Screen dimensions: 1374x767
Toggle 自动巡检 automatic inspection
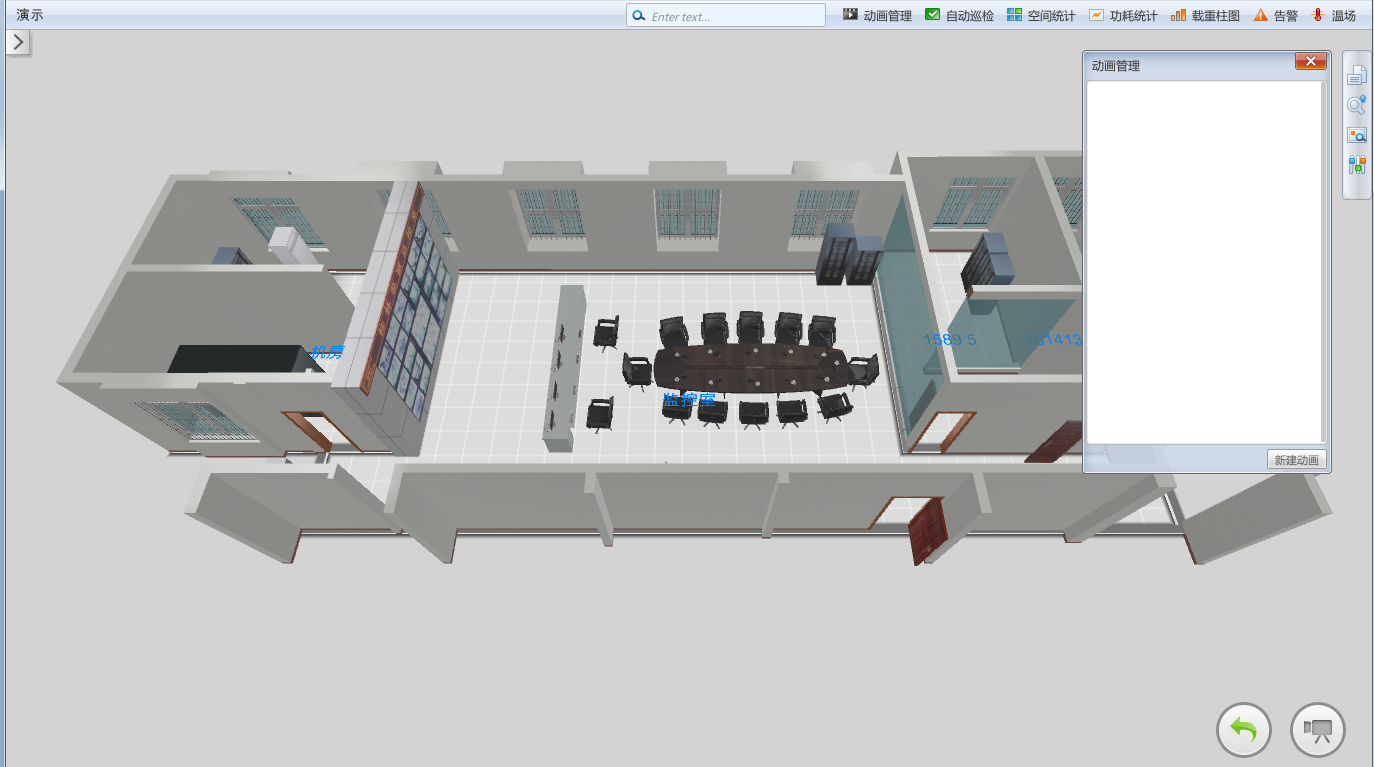click(959, 15)
